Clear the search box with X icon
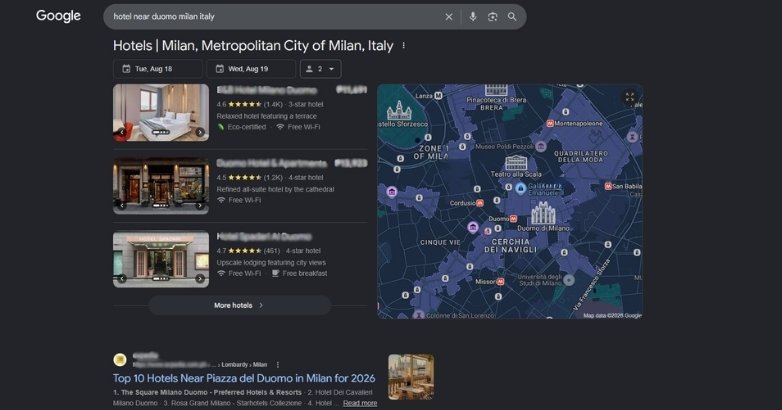 (449, 17)
